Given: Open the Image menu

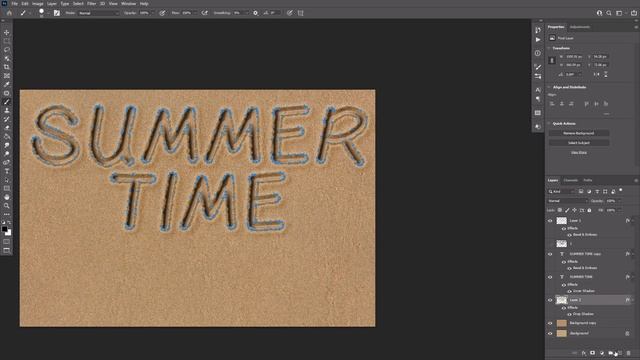Looking at the screenshot, I should pyautogui.click(x=38, y=4).
